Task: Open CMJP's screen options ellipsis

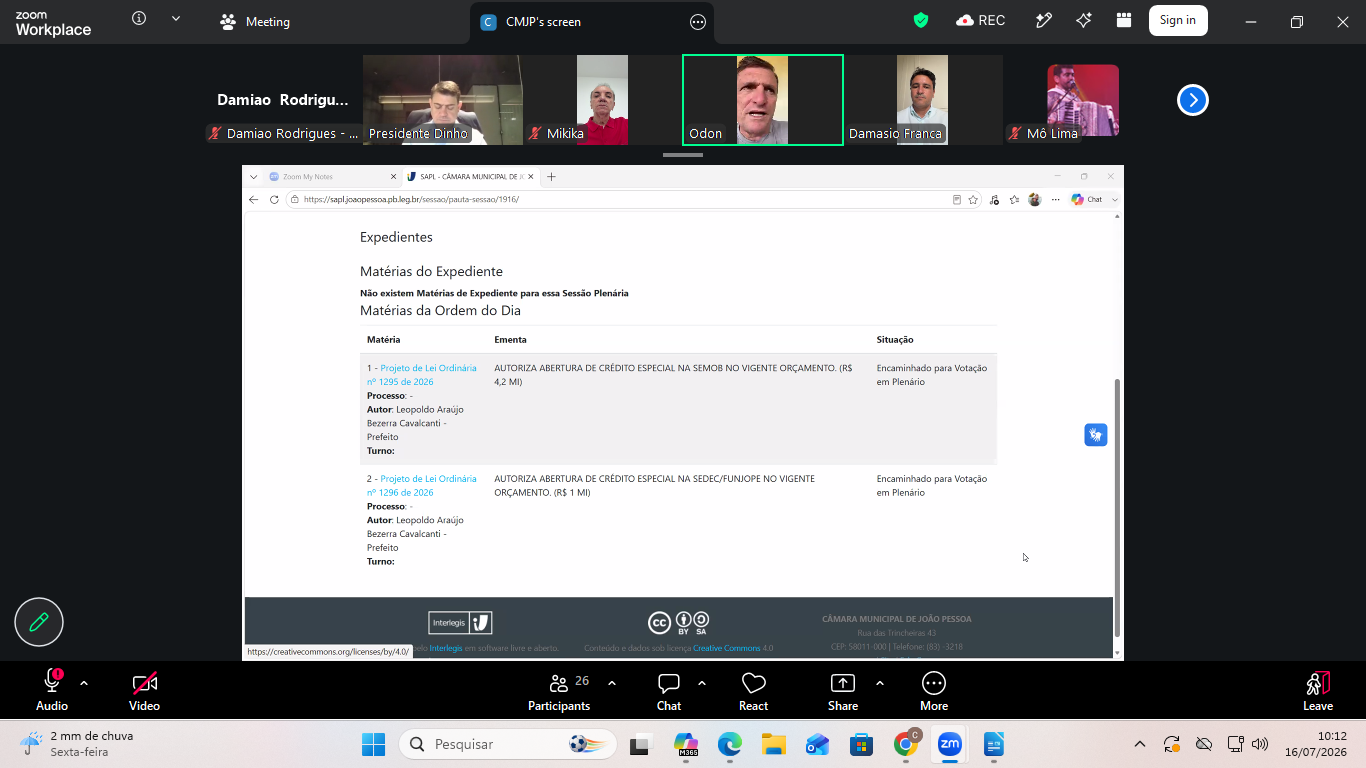Action: coord(698,22)
